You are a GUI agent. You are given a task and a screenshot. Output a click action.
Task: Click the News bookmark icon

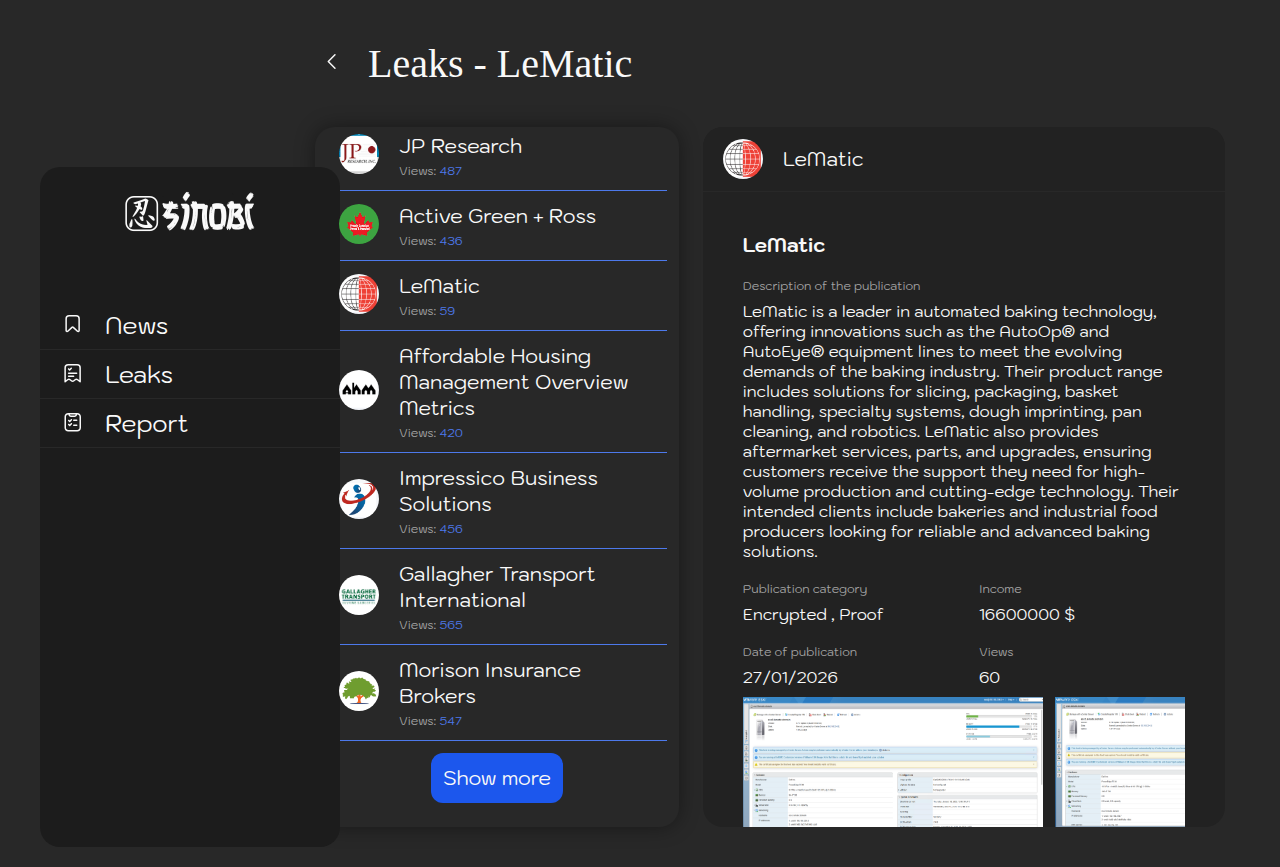[72, 324]
